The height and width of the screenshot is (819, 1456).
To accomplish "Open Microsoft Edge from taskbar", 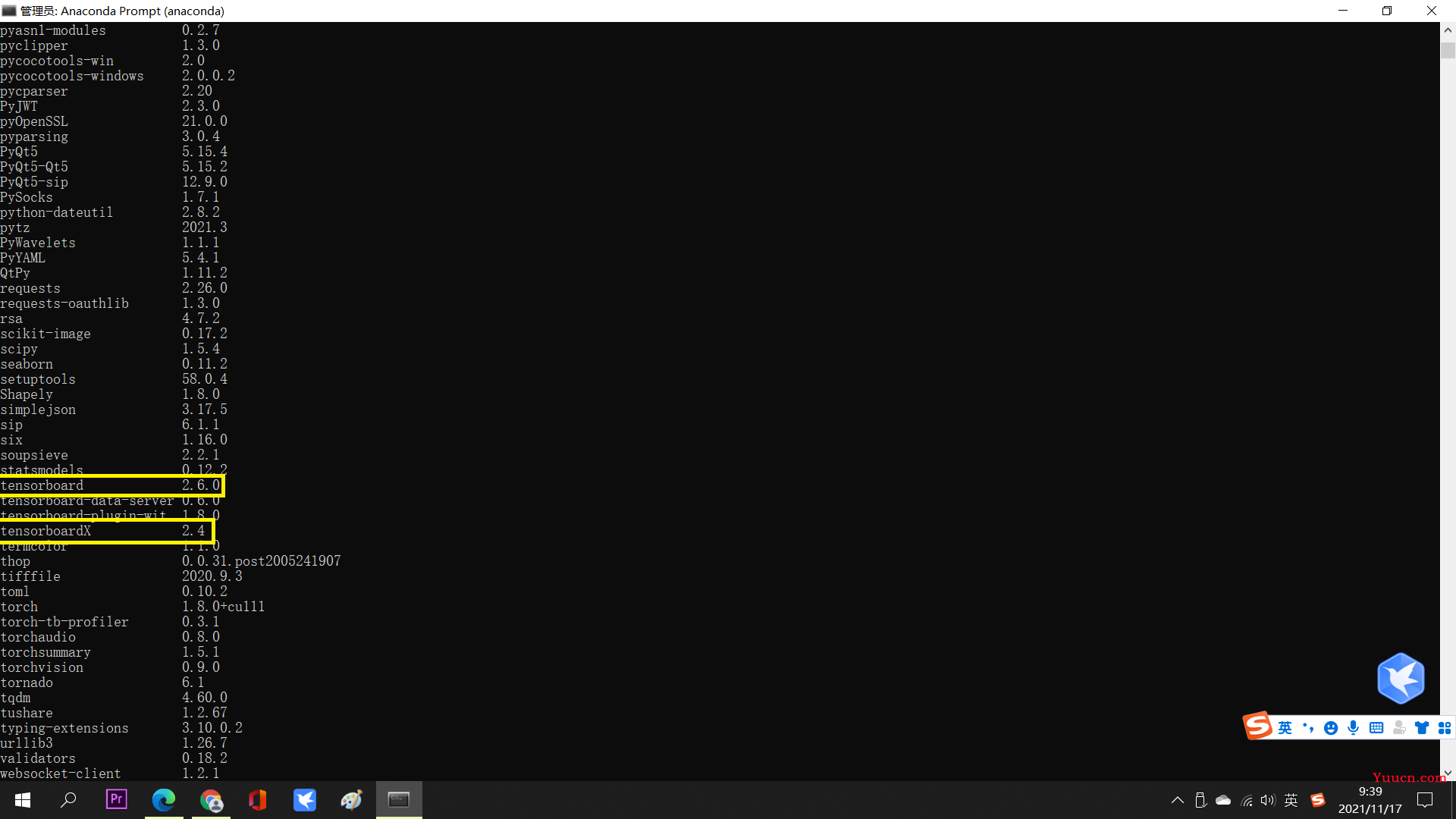I will 164,799.
